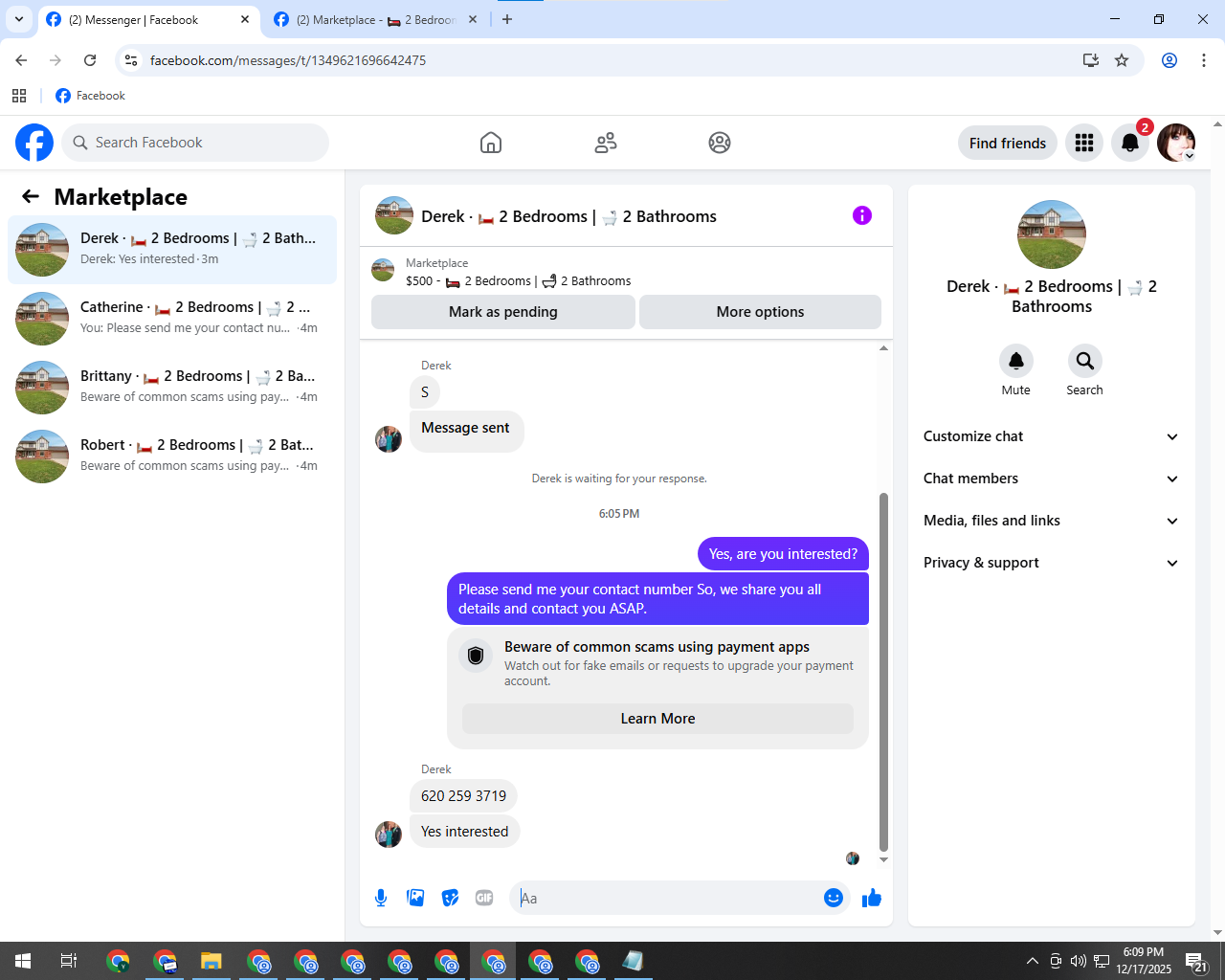Click 'Yes interested' message bubble

464,832
